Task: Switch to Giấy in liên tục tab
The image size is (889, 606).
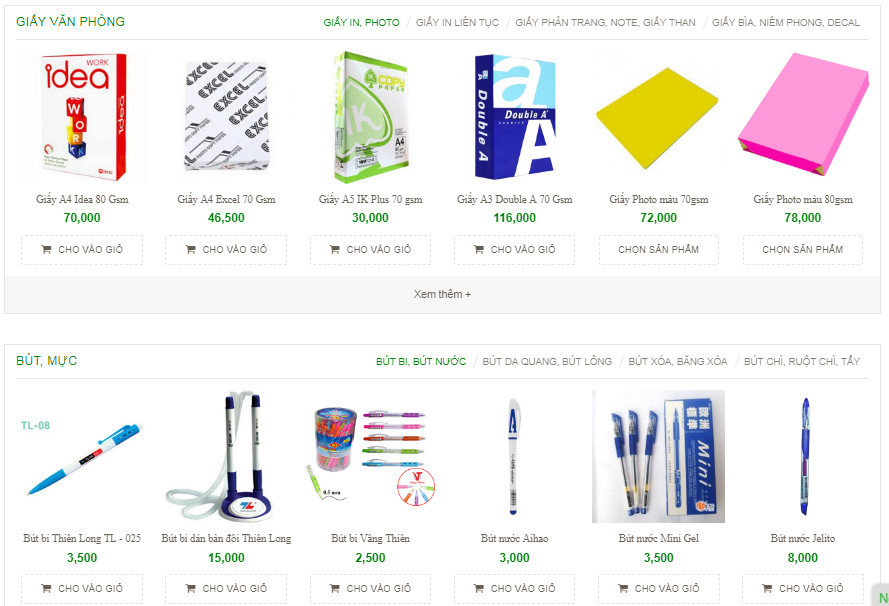Action: 457,23
